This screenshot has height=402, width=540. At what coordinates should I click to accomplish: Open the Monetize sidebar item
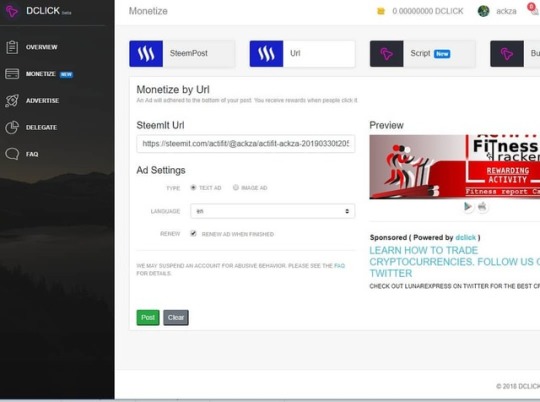[x=41, y=74]
